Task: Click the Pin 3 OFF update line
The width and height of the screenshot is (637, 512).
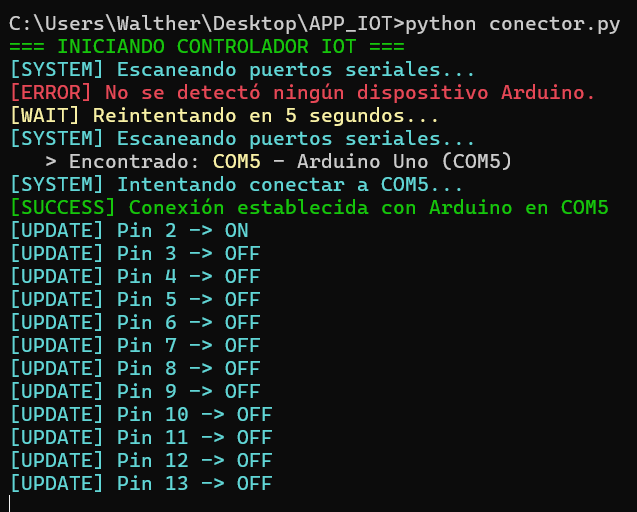Action: tap(135, 254)
